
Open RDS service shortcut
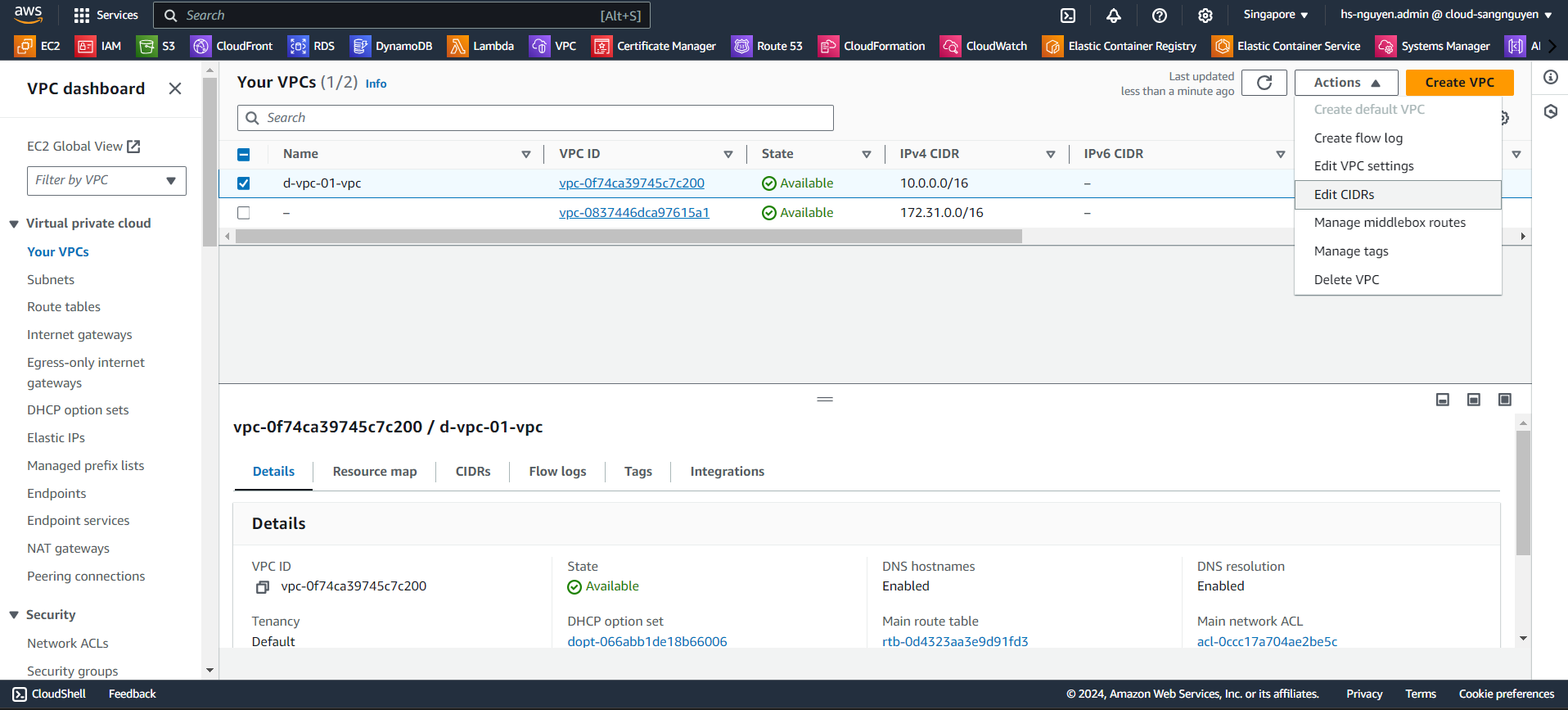coord(312,46)
